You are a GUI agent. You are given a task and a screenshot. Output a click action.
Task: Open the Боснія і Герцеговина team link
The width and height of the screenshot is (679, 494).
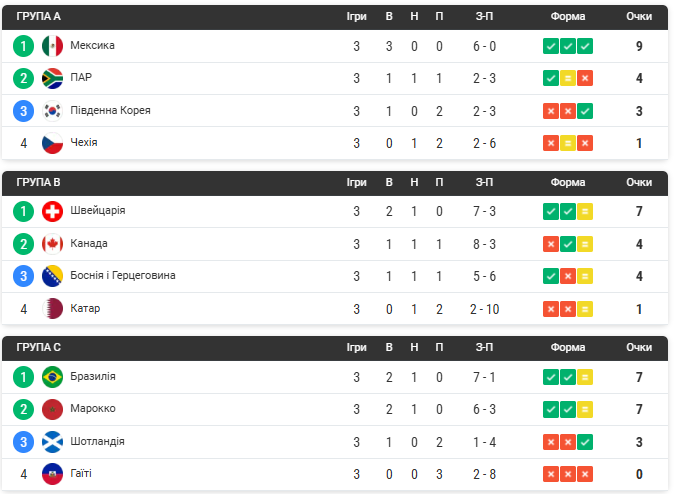tap(123, 275)
